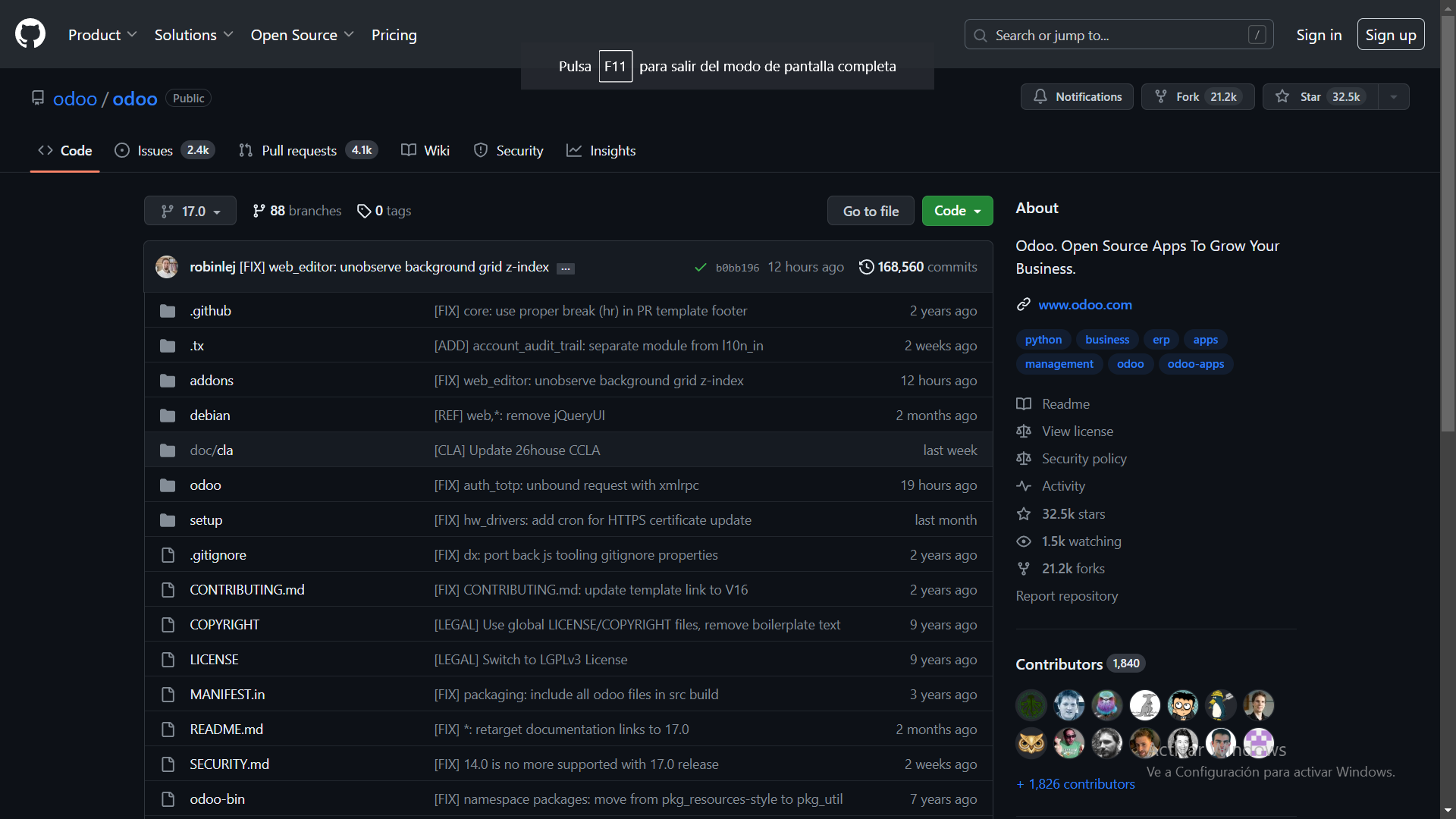This screenshot has width=1456, height=819.
Task: Open the README.md file icon
Action: click(x=168, y=730)
